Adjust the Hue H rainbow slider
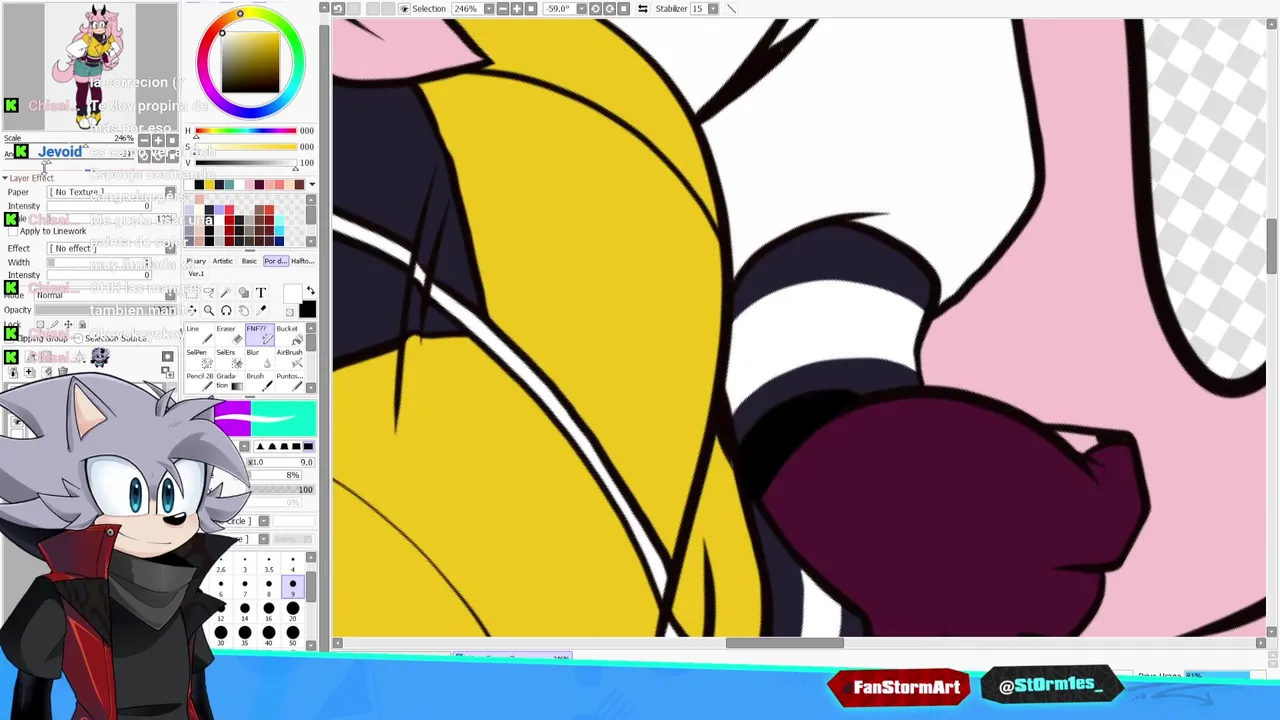 246,131
